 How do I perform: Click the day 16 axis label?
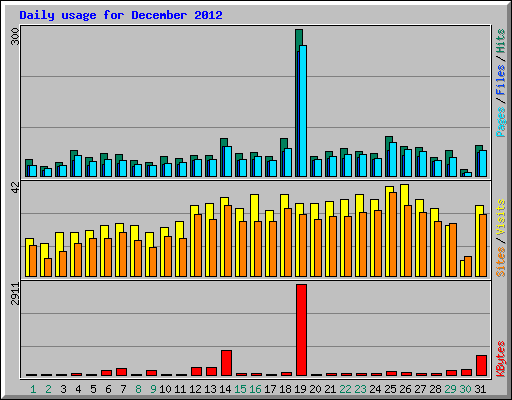(255, 389)
